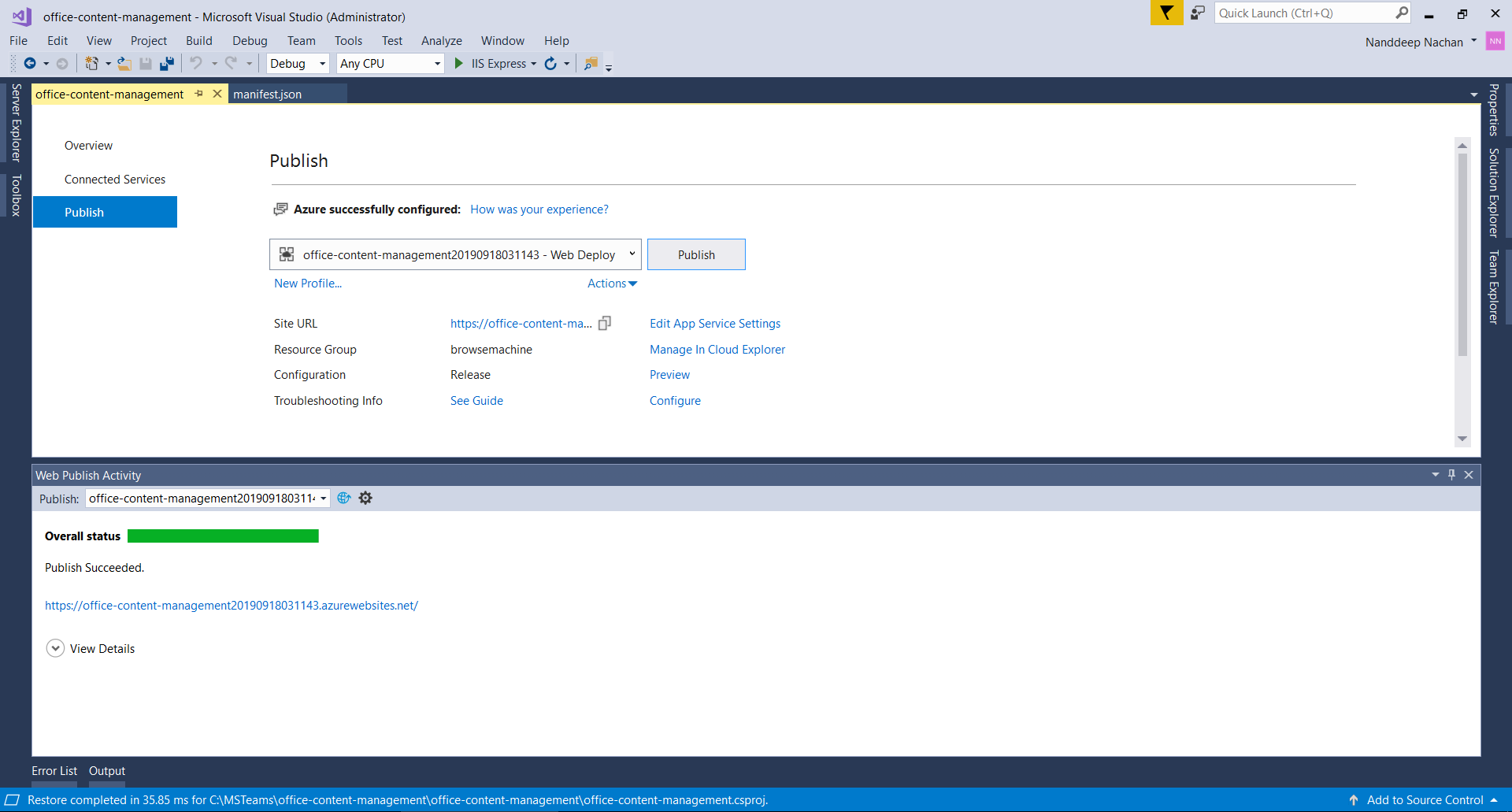Image resolution: width=1512 pixels, height=812 pixels.
Task: Copy Site URL with the copy icon
Action: (605, 324)
